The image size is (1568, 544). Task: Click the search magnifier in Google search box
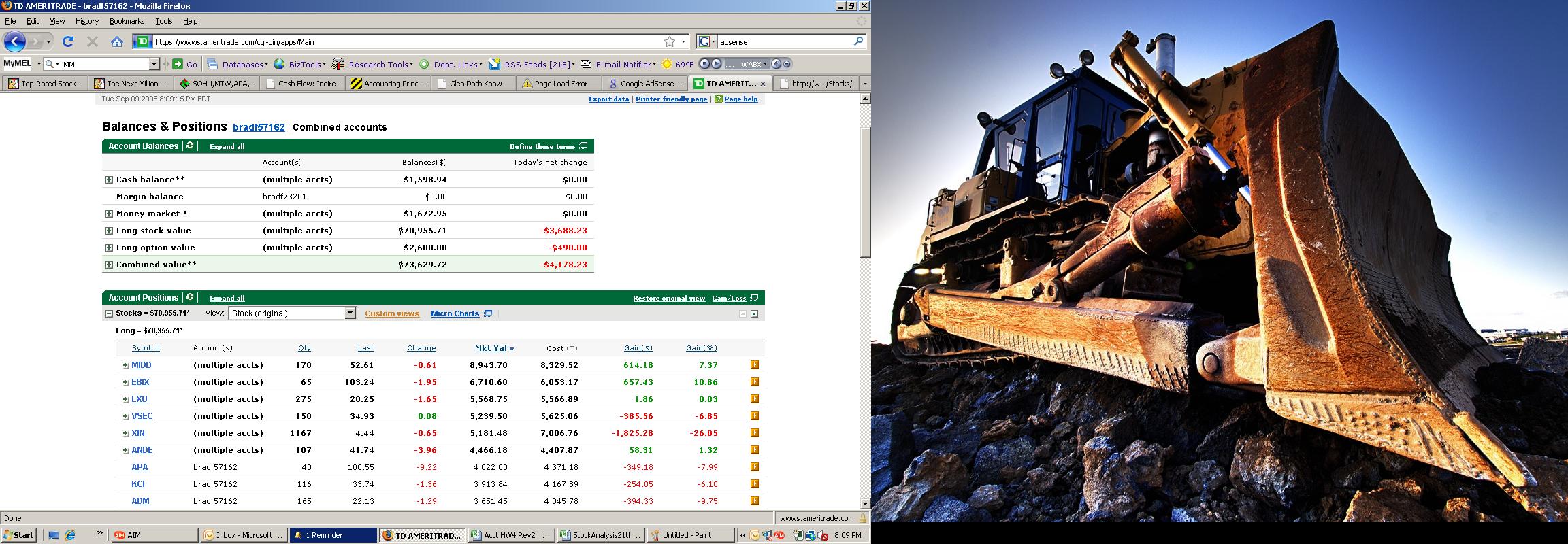pos(858,41)
